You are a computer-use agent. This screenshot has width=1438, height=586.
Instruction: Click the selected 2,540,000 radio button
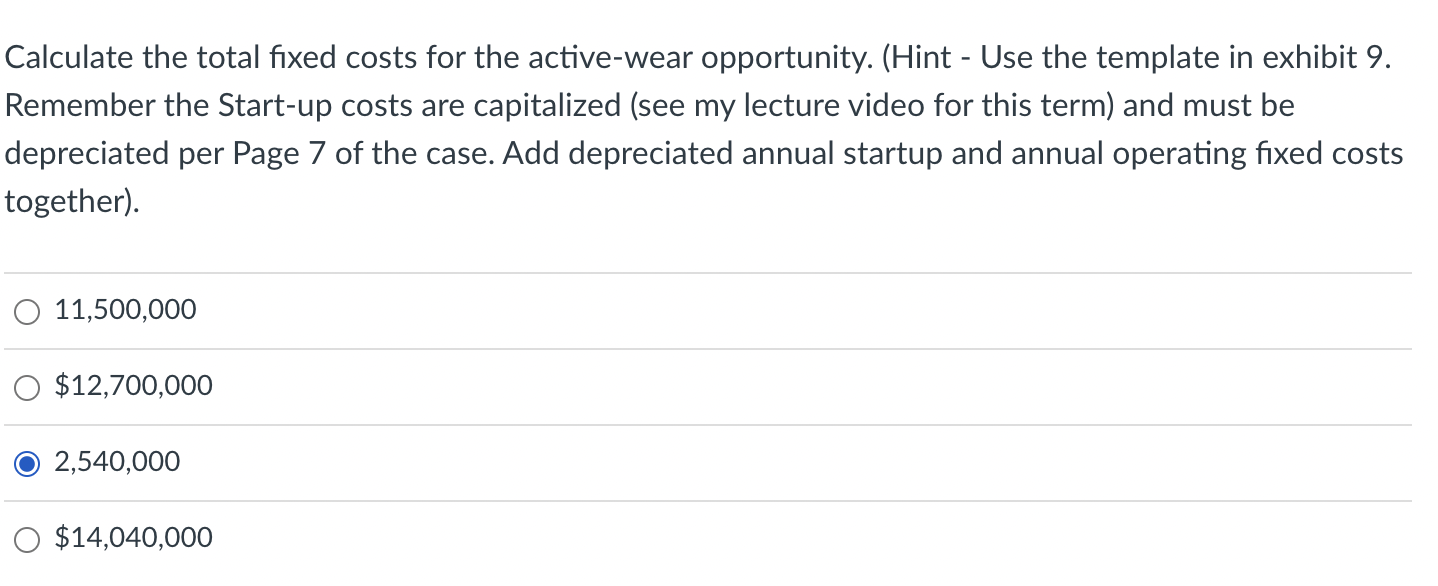27,463
